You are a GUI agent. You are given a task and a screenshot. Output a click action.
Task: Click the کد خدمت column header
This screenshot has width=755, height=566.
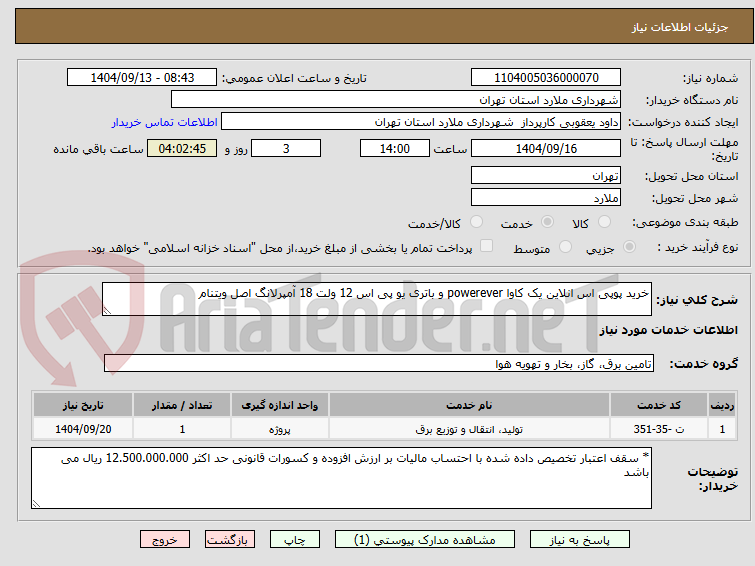tap(659, 405)
